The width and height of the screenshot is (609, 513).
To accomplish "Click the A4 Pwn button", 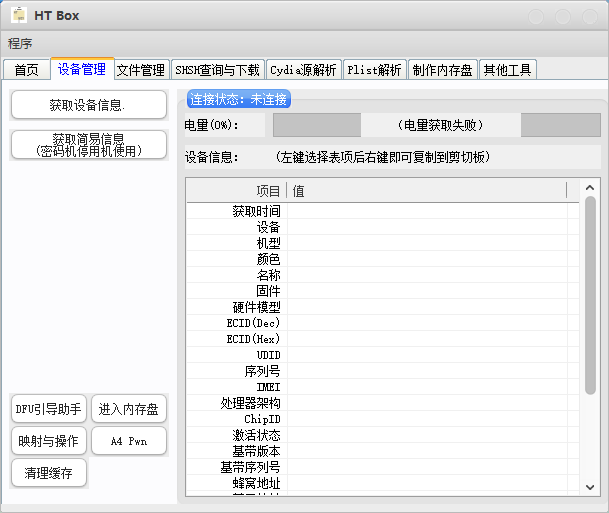I will click(x=129, y=441).
